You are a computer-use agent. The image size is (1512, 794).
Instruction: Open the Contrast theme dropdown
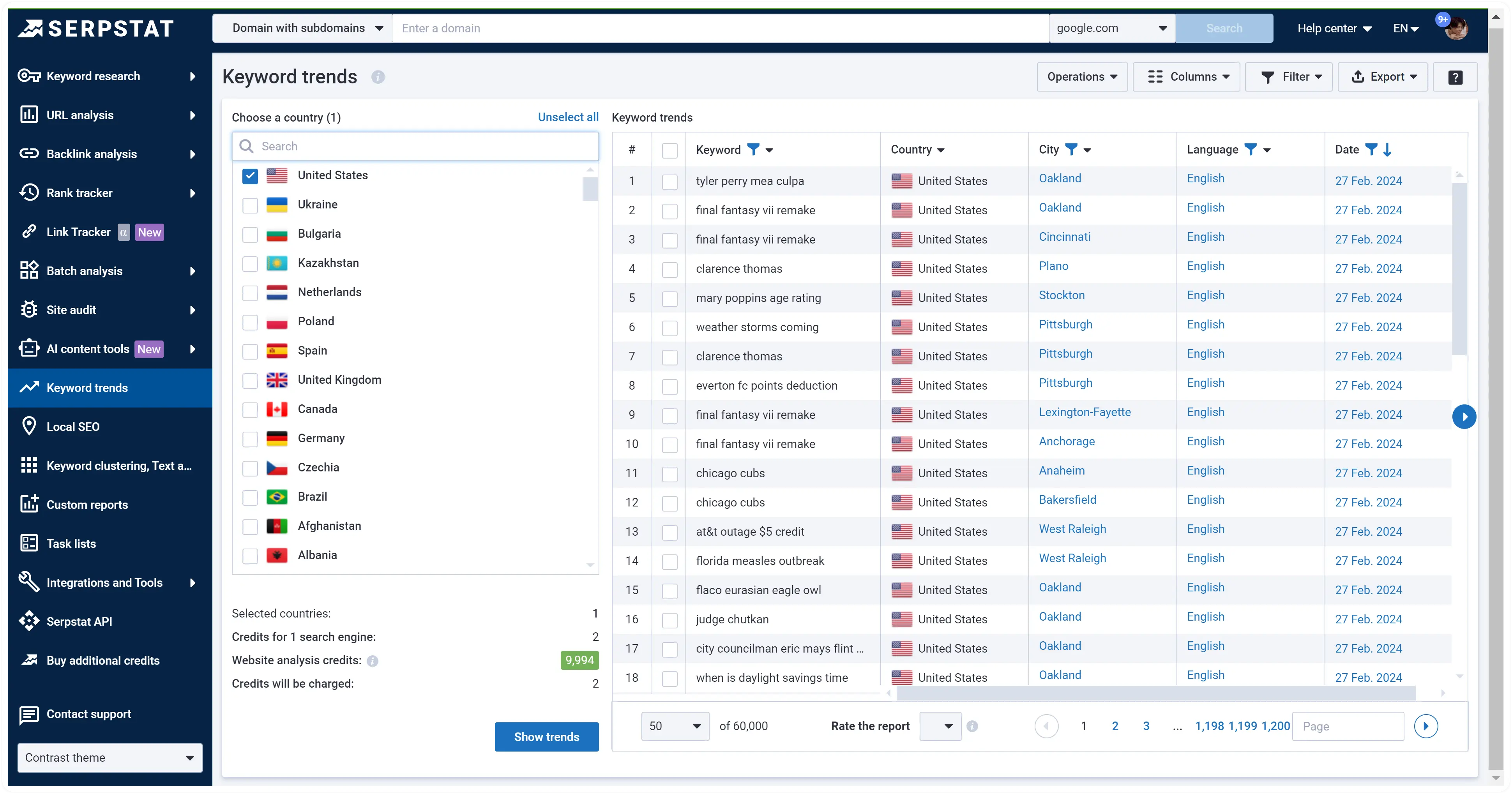[x=110, y=758]
